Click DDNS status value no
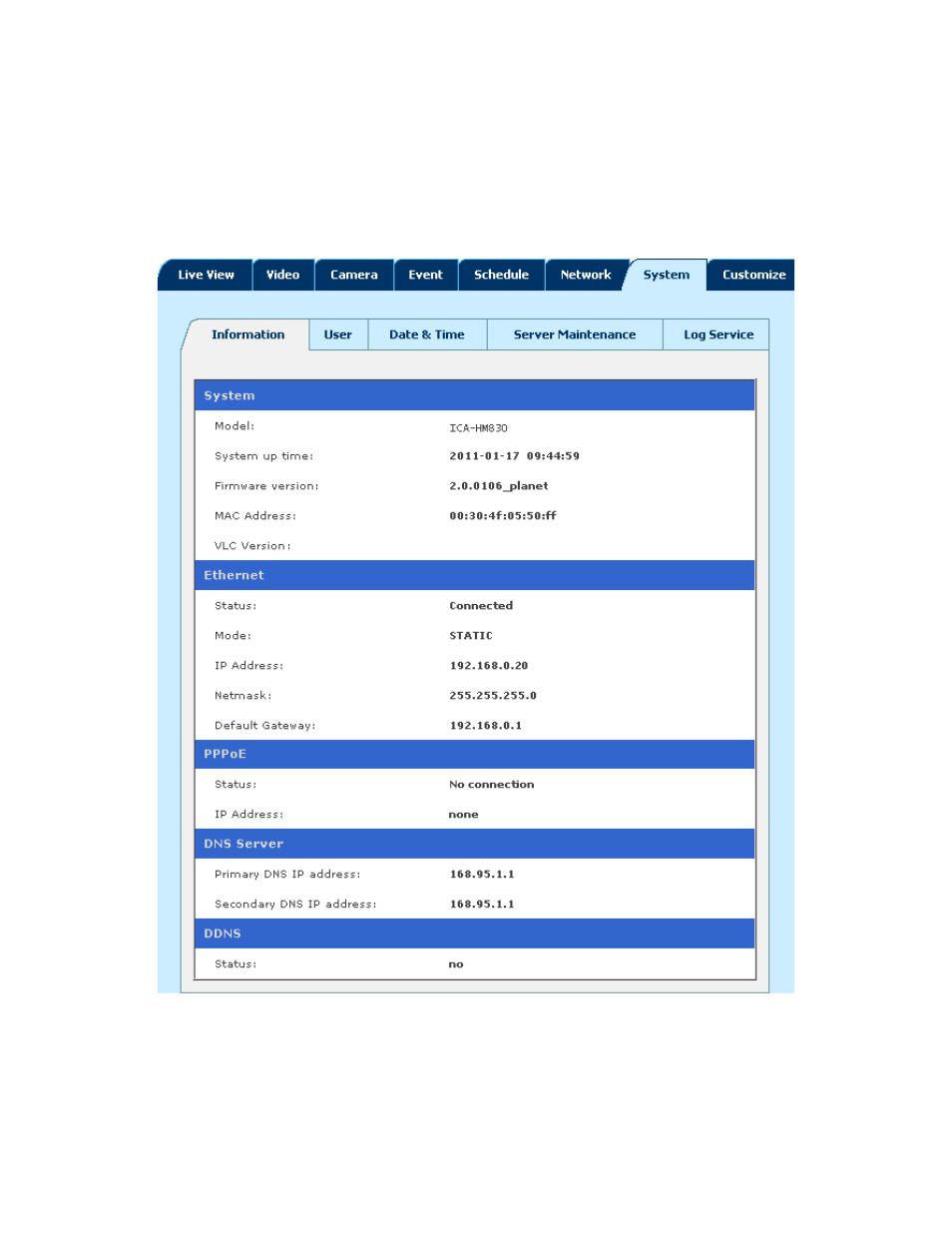The height and width of the screenshot is (1233, 952). [456, 964]
